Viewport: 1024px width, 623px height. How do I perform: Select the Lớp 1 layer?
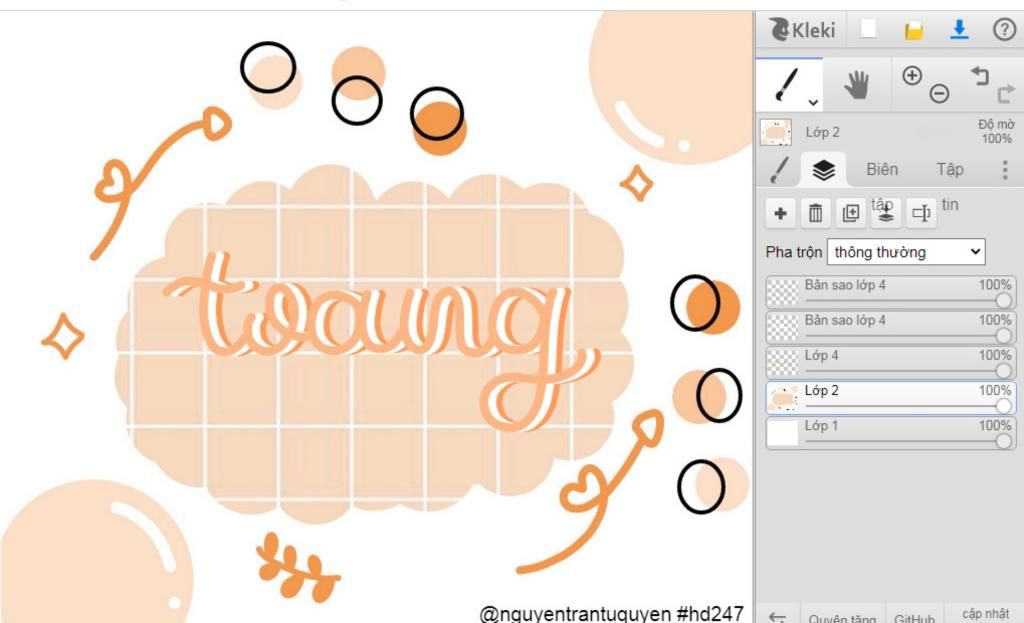[x=891, y=433]
